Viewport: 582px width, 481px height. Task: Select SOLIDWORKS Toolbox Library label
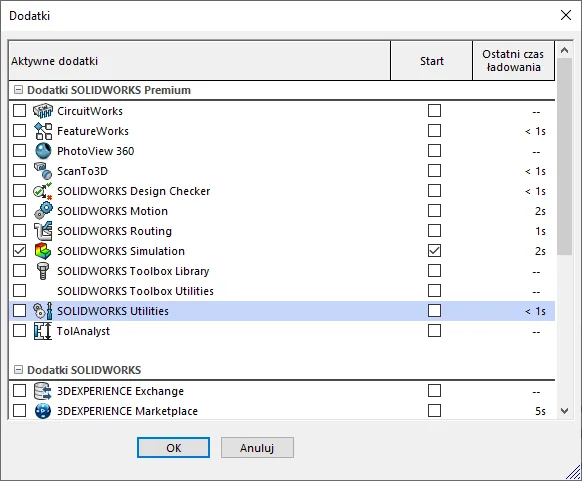coord(133,271)
